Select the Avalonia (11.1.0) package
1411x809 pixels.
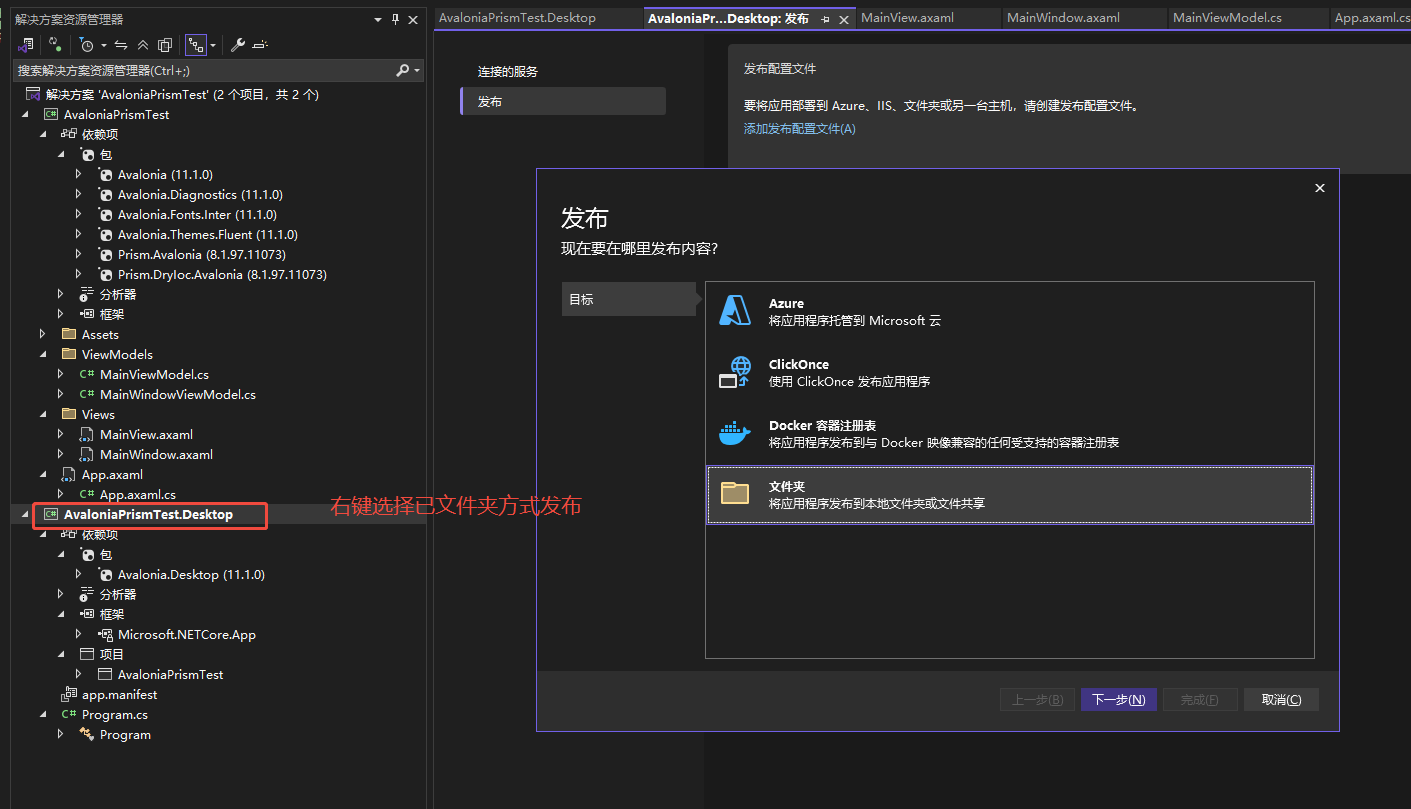tap(165, 174)
